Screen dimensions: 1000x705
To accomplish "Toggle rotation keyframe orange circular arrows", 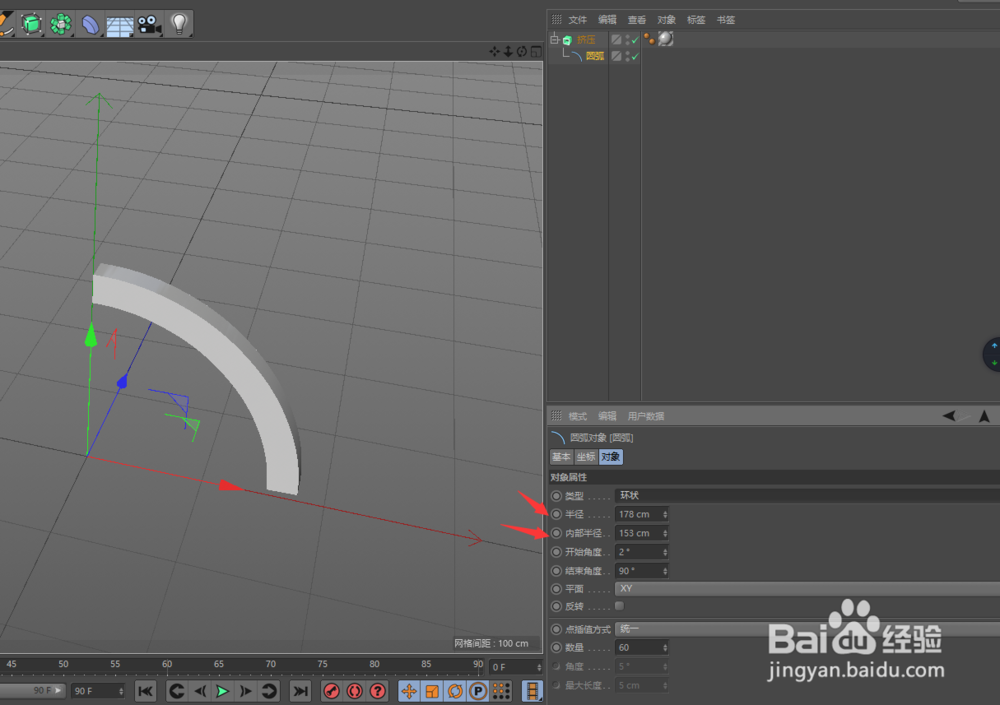I will pos(455,691).
